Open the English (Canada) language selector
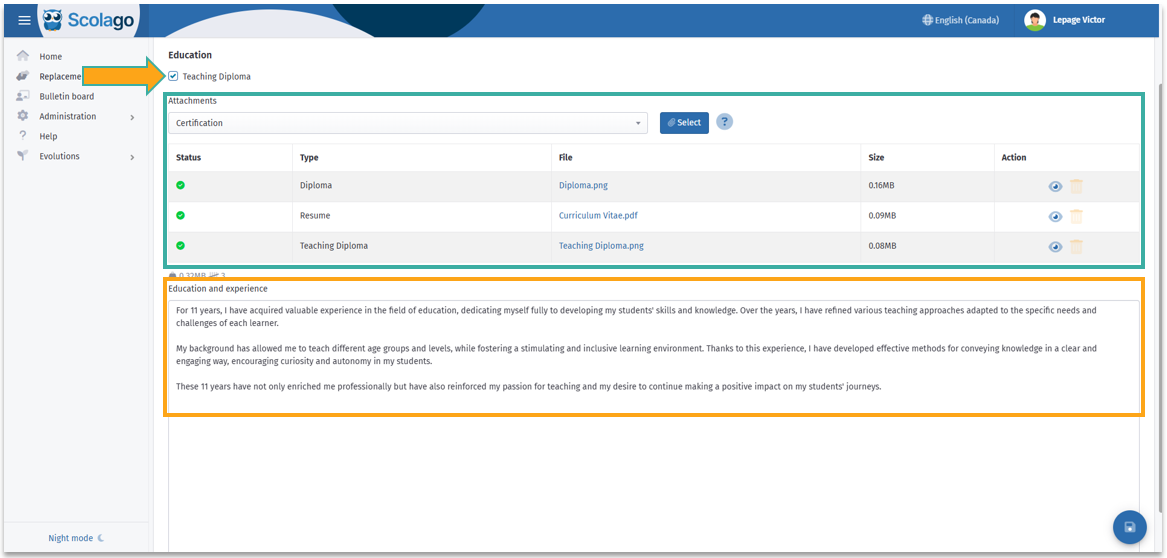Viewport: 1167px width, 558px height. (x=960, y=20)
